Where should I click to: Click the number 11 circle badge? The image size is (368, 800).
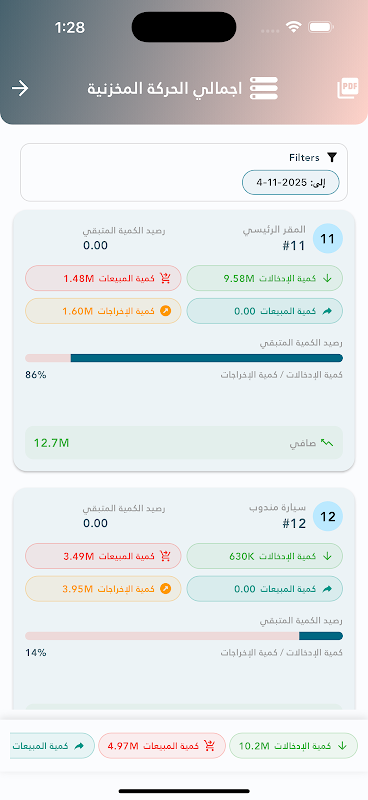tap(328, 238)
